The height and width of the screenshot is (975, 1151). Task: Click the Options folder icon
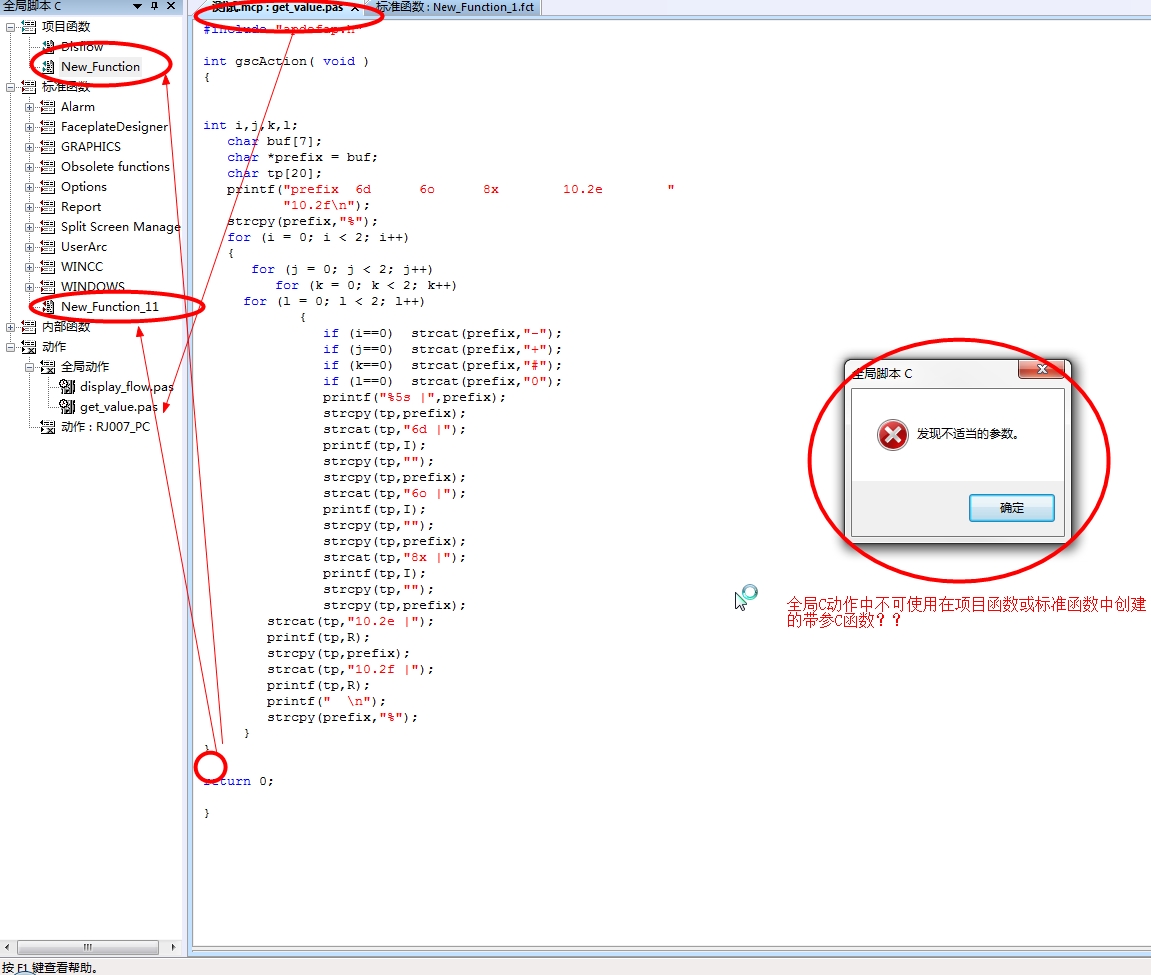(48, 187)
